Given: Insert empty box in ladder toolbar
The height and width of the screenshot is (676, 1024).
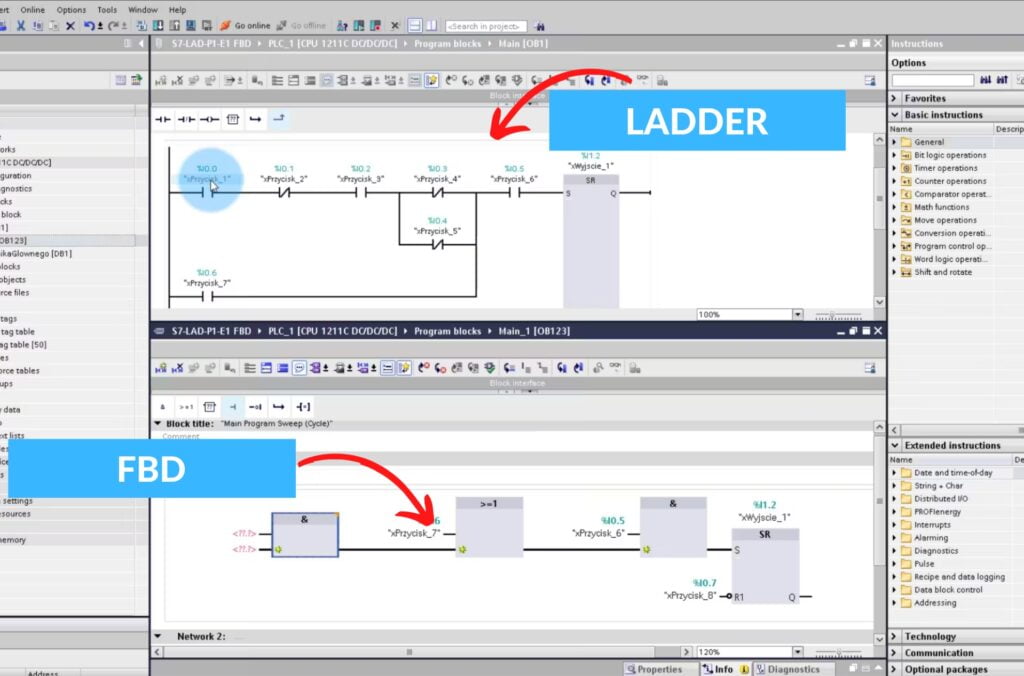Looking at the screenshot, I should [x=232, y=119].
